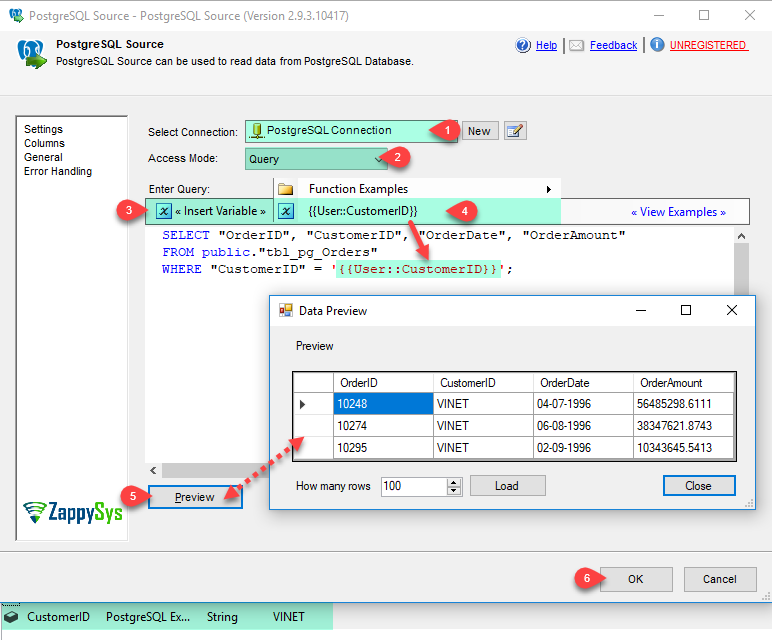The image size is (772, 640).
Task: Open the Settings tab in the left panel
Action: [x=43, y=129]
